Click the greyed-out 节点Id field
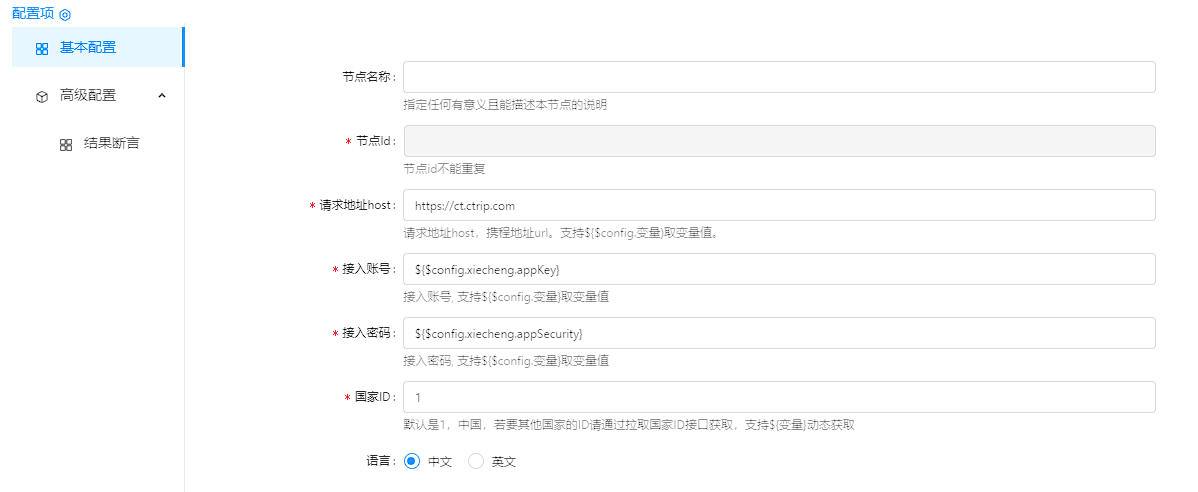The height and width of the screenshot is (492, 1198). (x=779, y=141)
